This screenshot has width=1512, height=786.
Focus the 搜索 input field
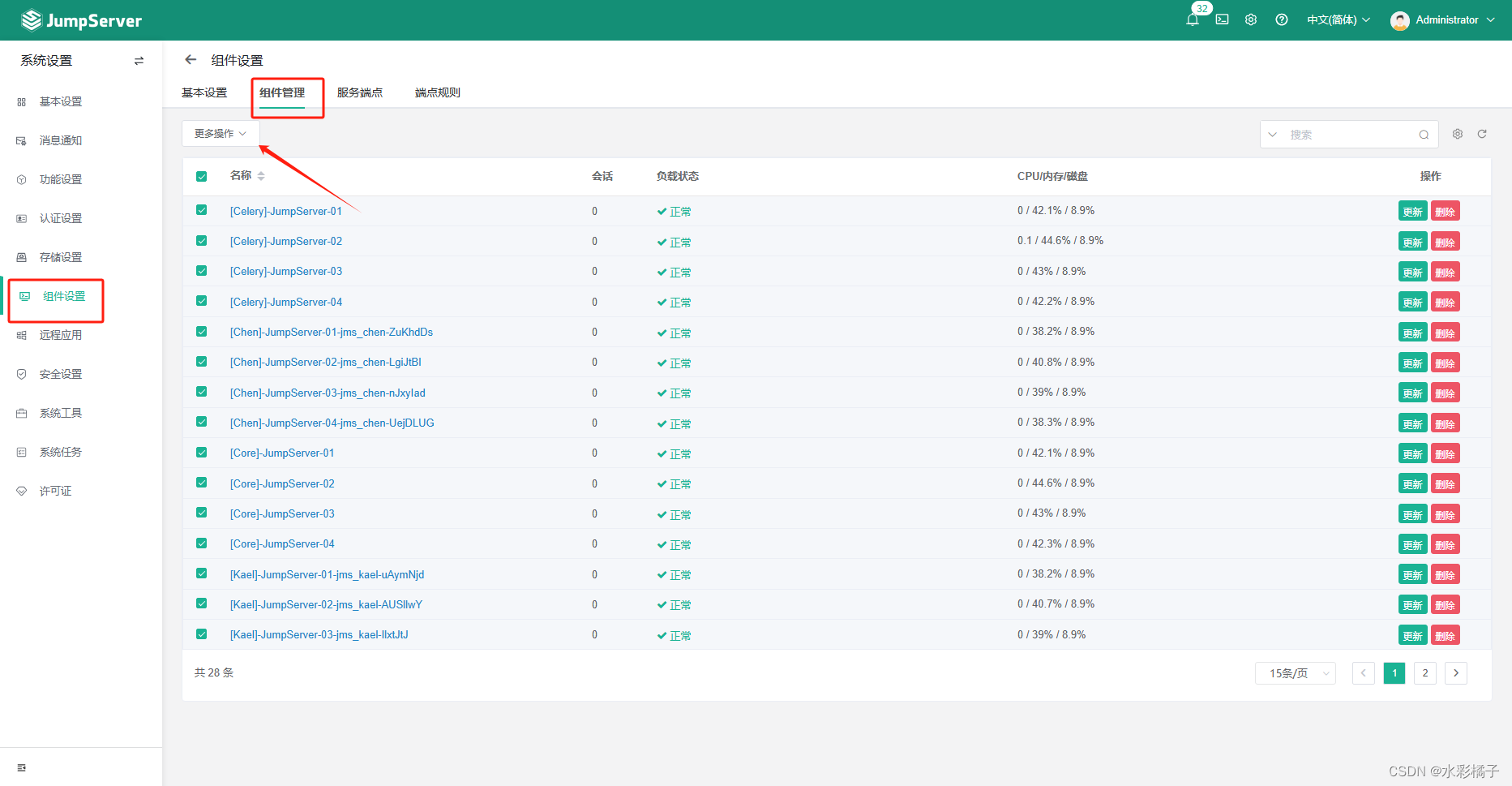[x=1350, y=135]
